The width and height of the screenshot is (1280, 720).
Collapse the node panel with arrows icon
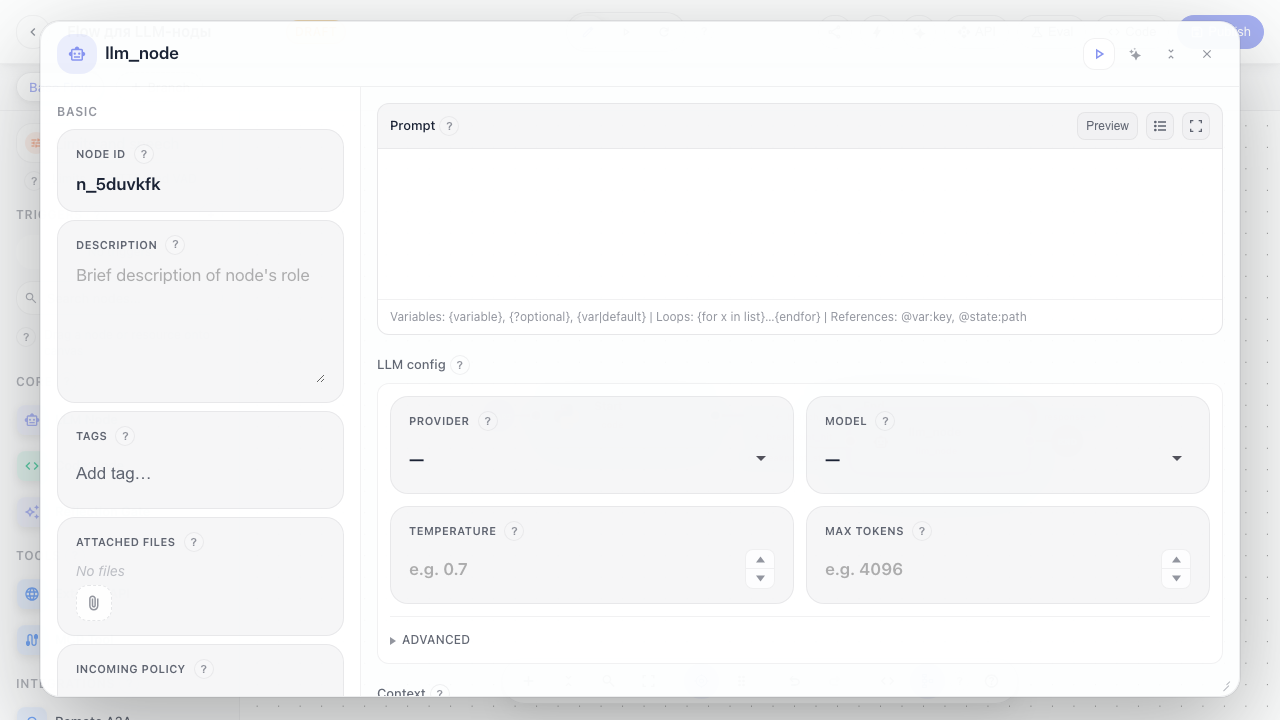pyautogui.click(x=1171, y=54)
